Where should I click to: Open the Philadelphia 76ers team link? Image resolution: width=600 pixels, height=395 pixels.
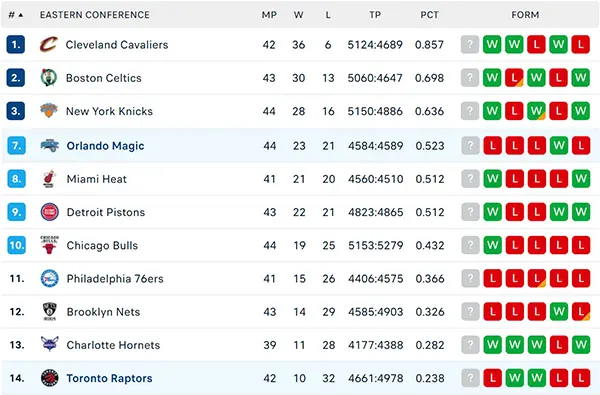tap(115, 279)
